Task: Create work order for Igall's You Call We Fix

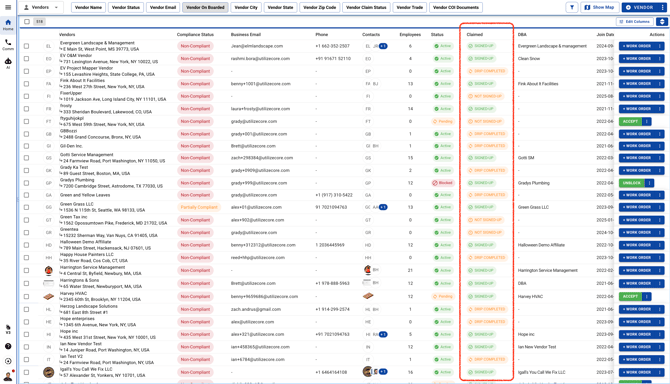Action: pos(637,372)
